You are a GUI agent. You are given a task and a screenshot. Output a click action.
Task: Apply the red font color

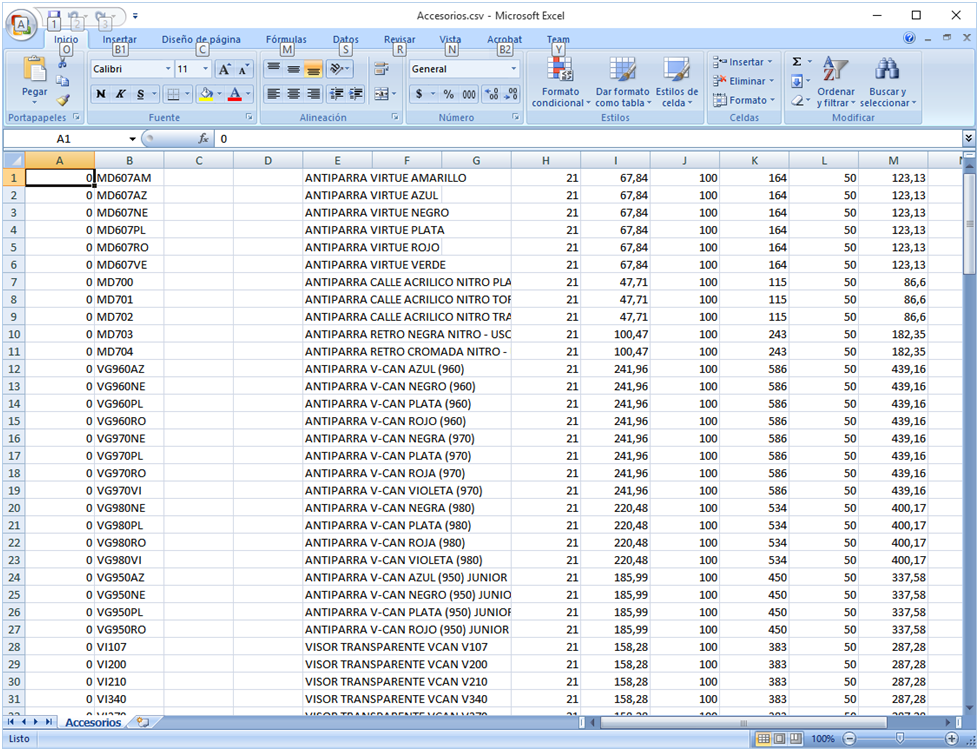point(235,94)
